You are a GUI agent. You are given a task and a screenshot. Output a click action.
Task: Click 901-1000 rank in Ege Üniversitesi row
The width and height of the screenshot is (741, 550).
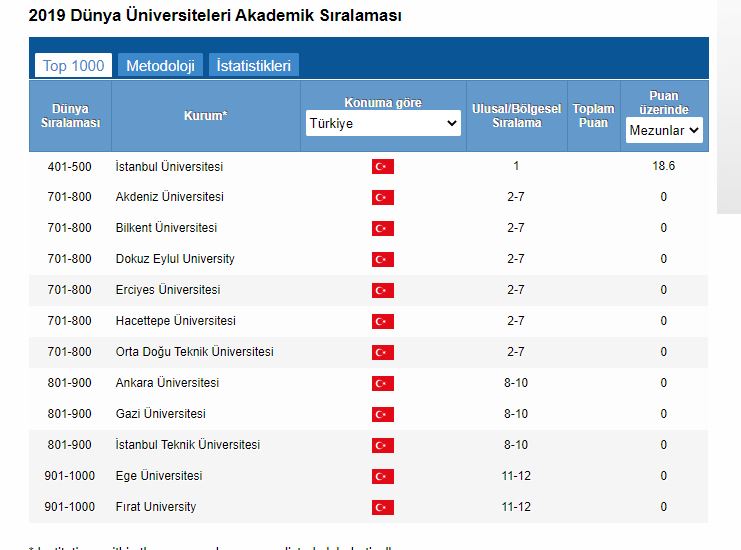point(69,476)
